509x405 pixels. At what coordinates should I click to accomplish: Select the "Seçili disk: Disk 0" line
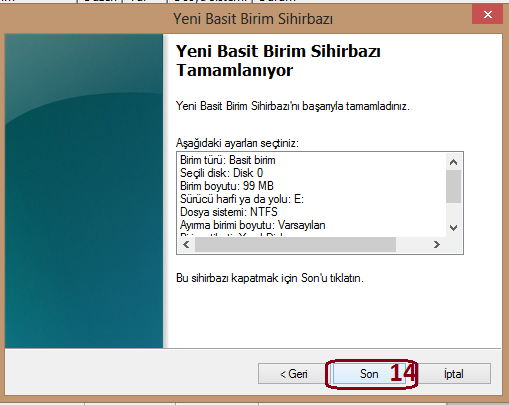pos(221,173)
